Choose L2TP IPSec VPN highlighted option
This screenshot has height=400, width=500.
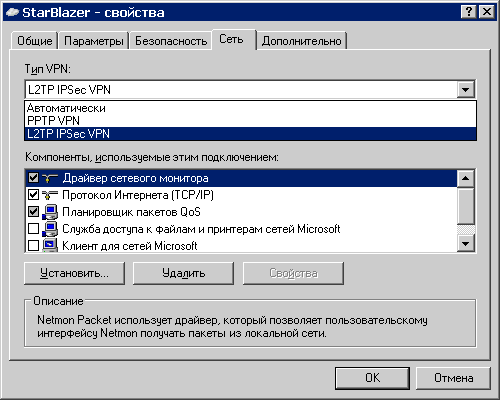tap(250, 134)
